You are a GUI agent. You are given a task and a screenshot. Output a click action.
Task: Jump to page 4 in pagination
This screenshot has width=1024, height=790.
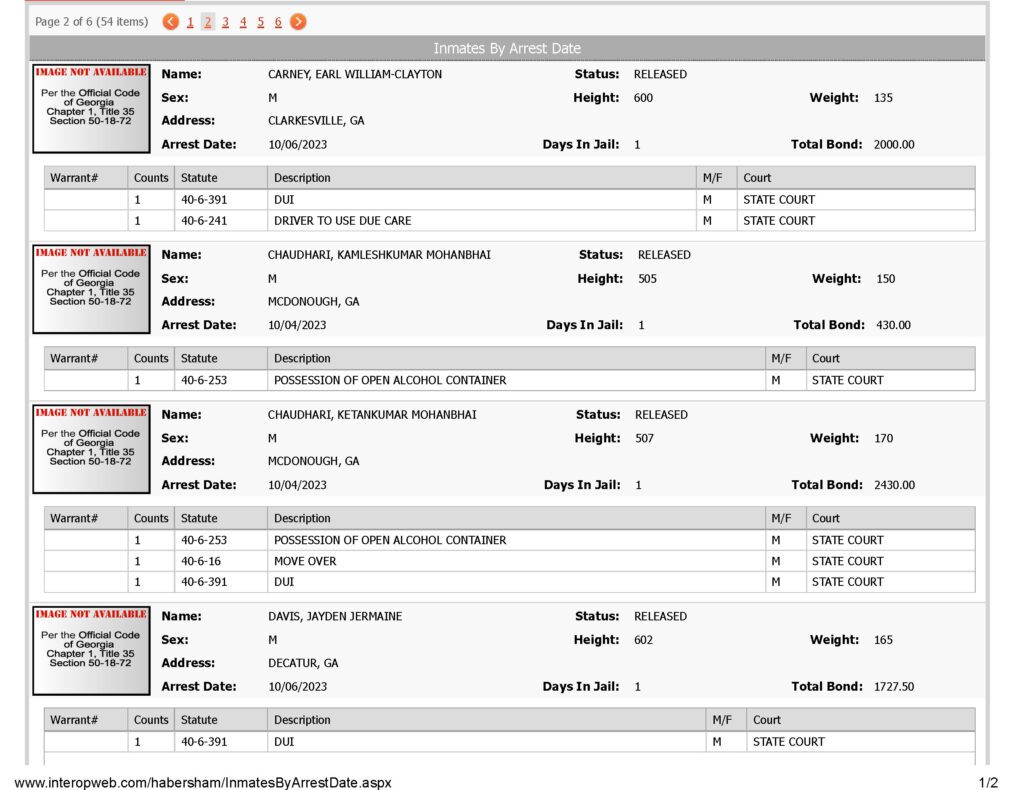pyautogui.click(x=243, y=22)
